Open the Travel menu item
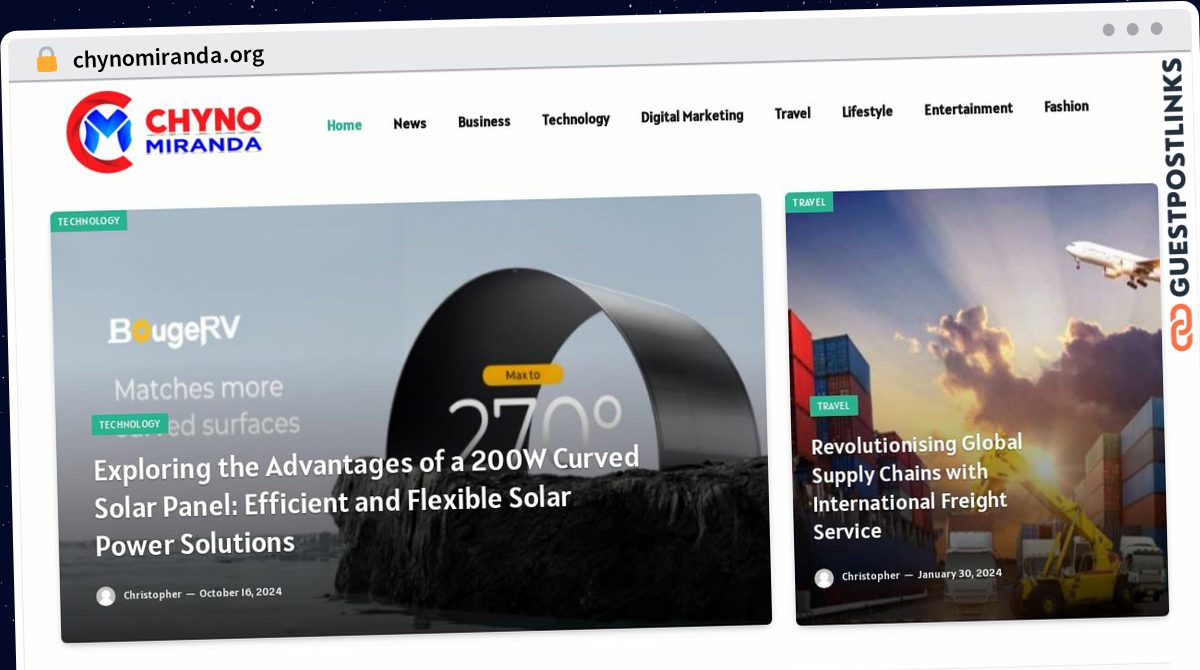Screen dimensions: 1200x670 coord(792,113)
